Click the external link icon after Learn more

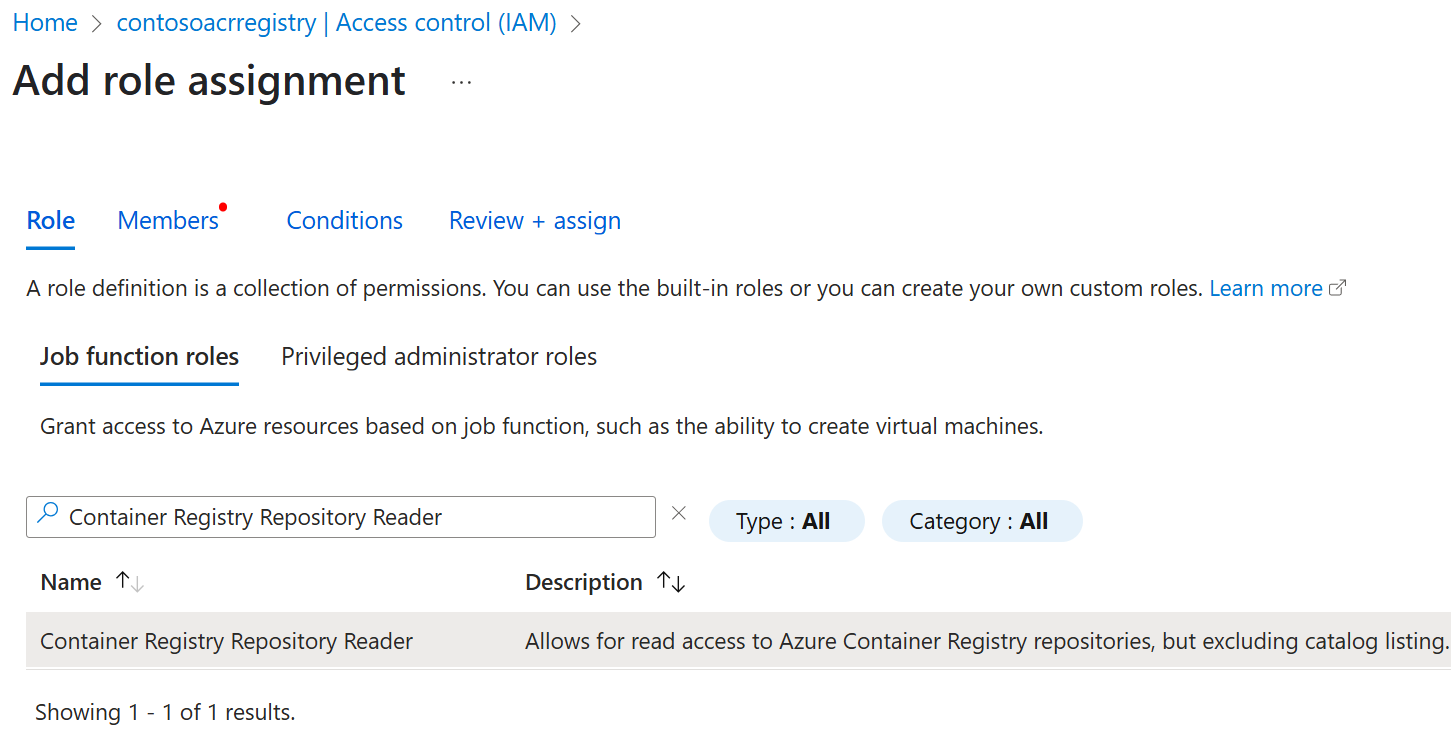(x=1338, y=289)
